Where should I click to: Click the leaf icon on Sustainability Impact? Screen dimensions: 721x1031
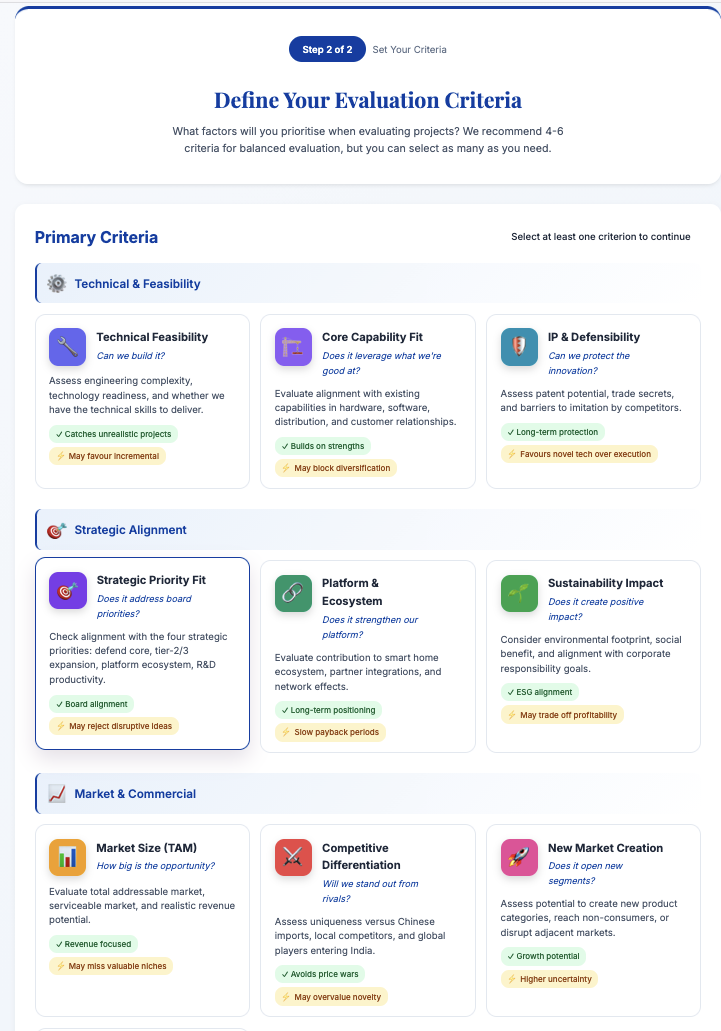(x=518, y=591)
